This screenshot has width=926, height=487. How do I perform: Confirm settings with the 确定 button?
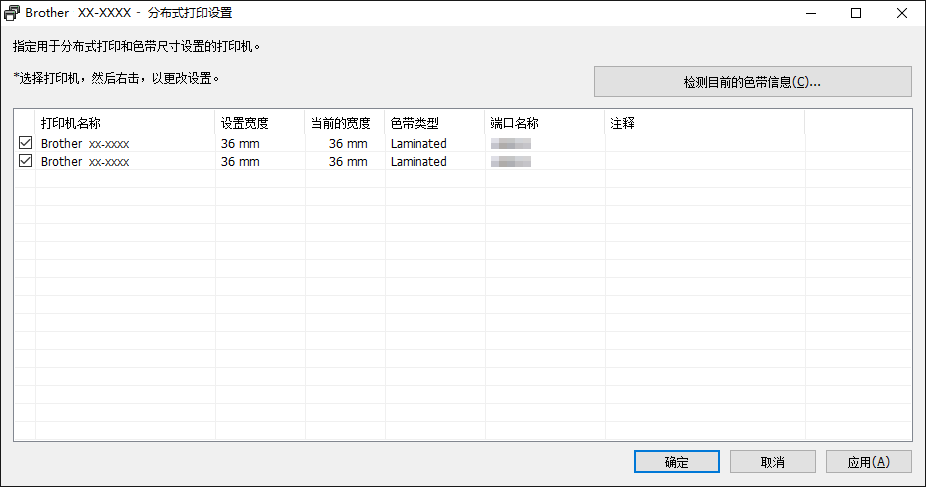(x=676, y=462)
